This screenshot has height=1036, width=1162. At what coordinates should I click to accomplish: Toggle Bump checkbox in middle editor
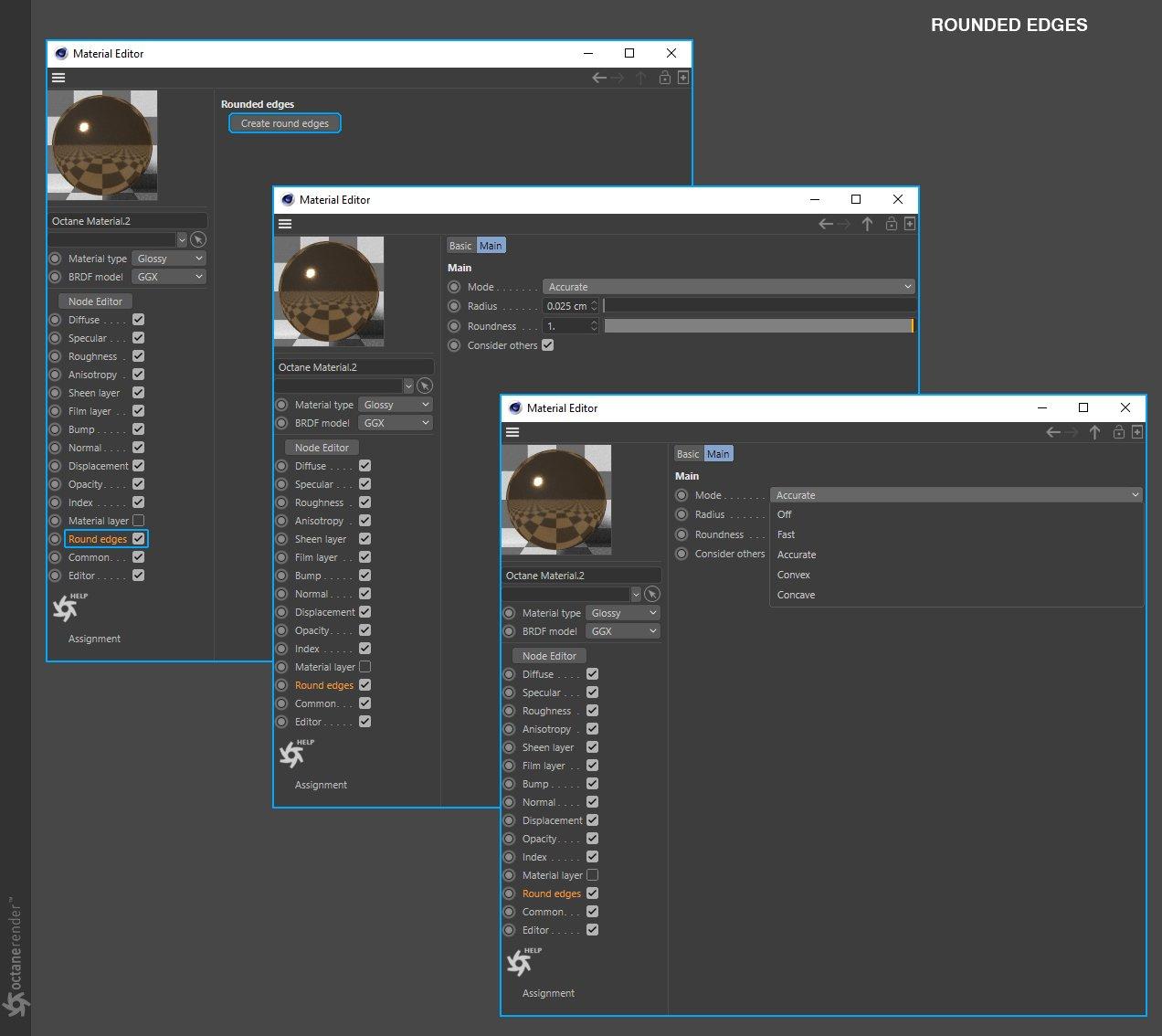click(365, 576)
